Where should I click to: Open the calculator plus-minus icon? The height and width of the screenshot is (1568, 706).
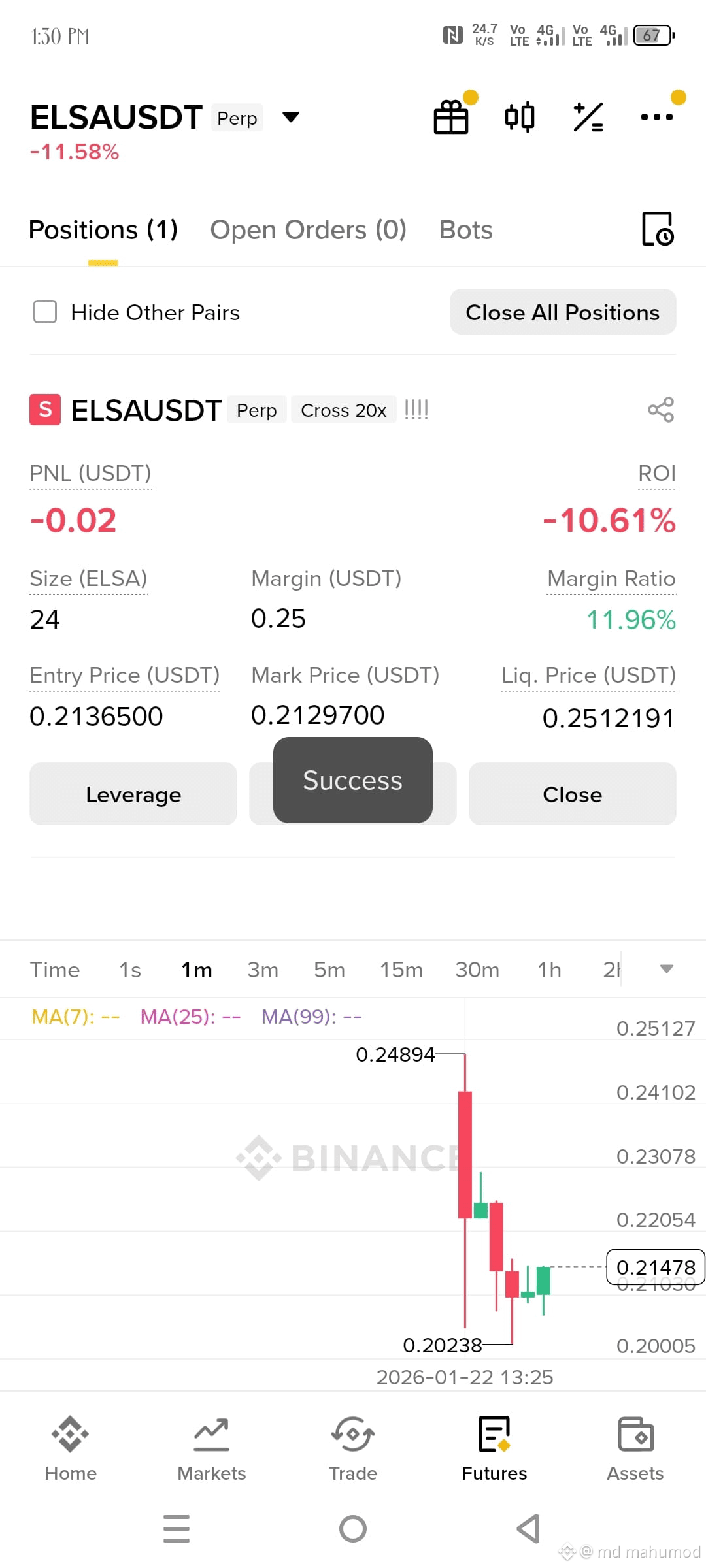point(588,118)
